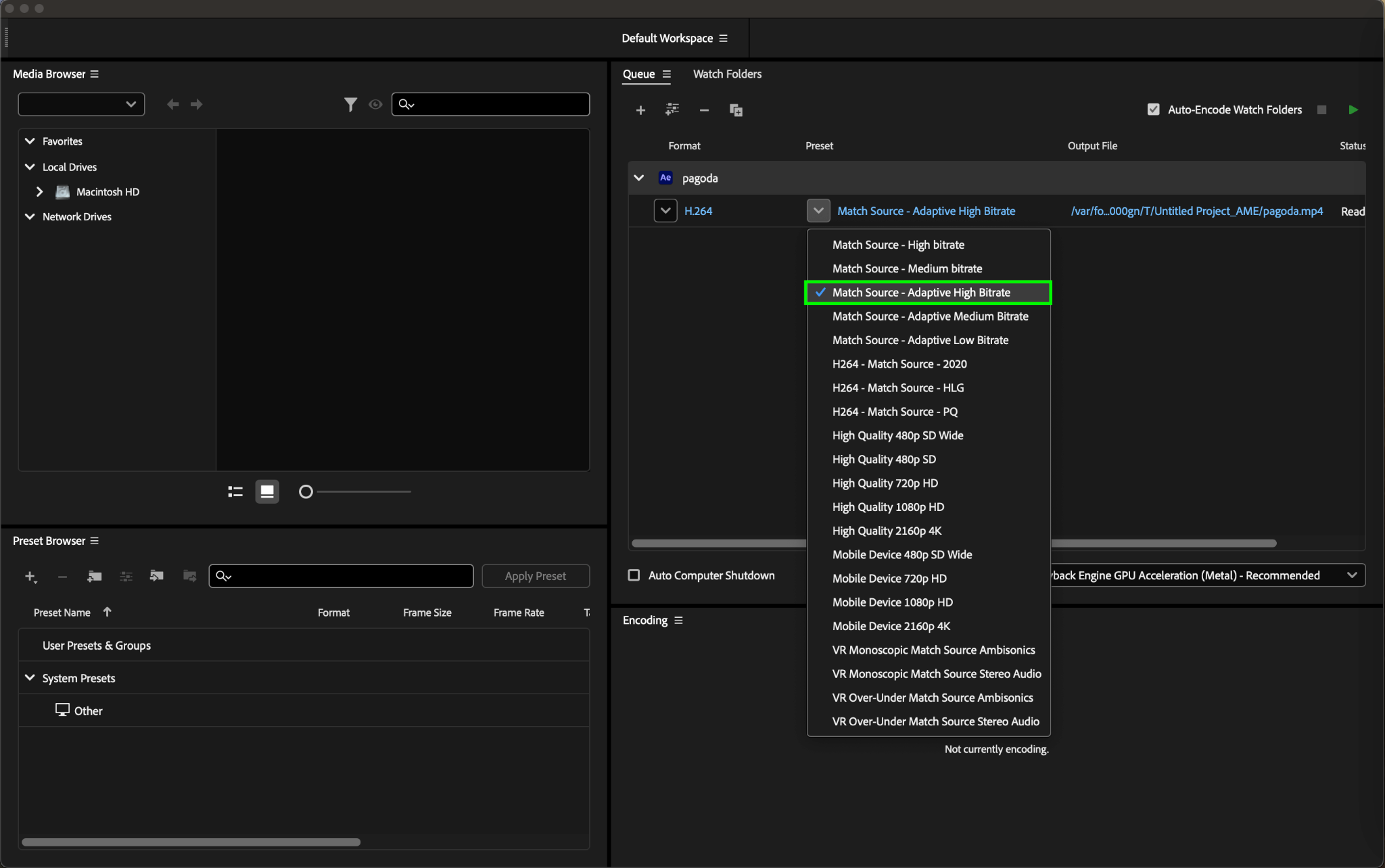Open the H.264 format dropdown arrow
Viewport: 1385px width, 868px height.
(x=665, y=211)
